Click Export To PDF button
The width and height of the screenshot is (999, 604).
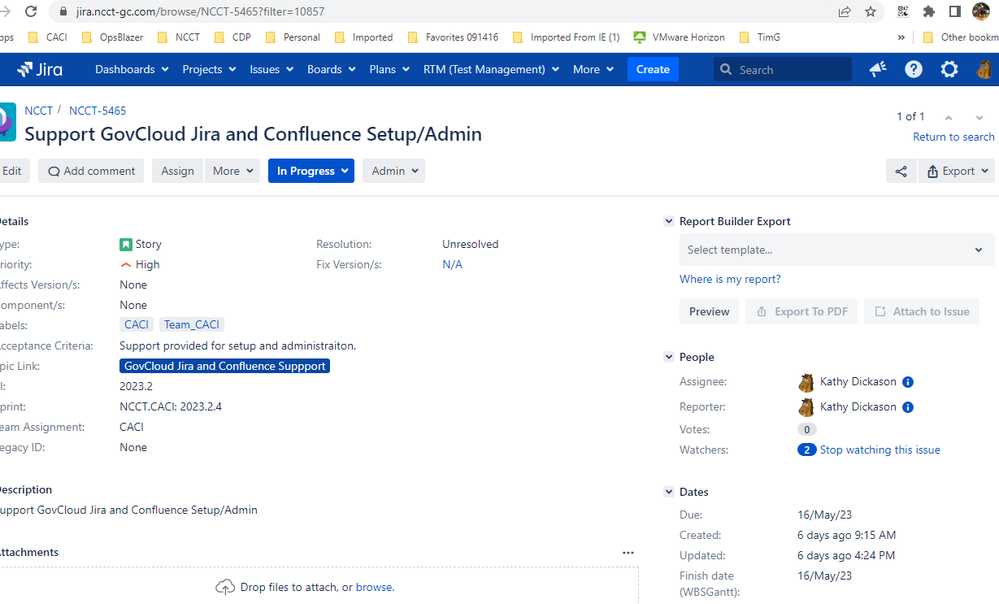click(x=801, y=312)
